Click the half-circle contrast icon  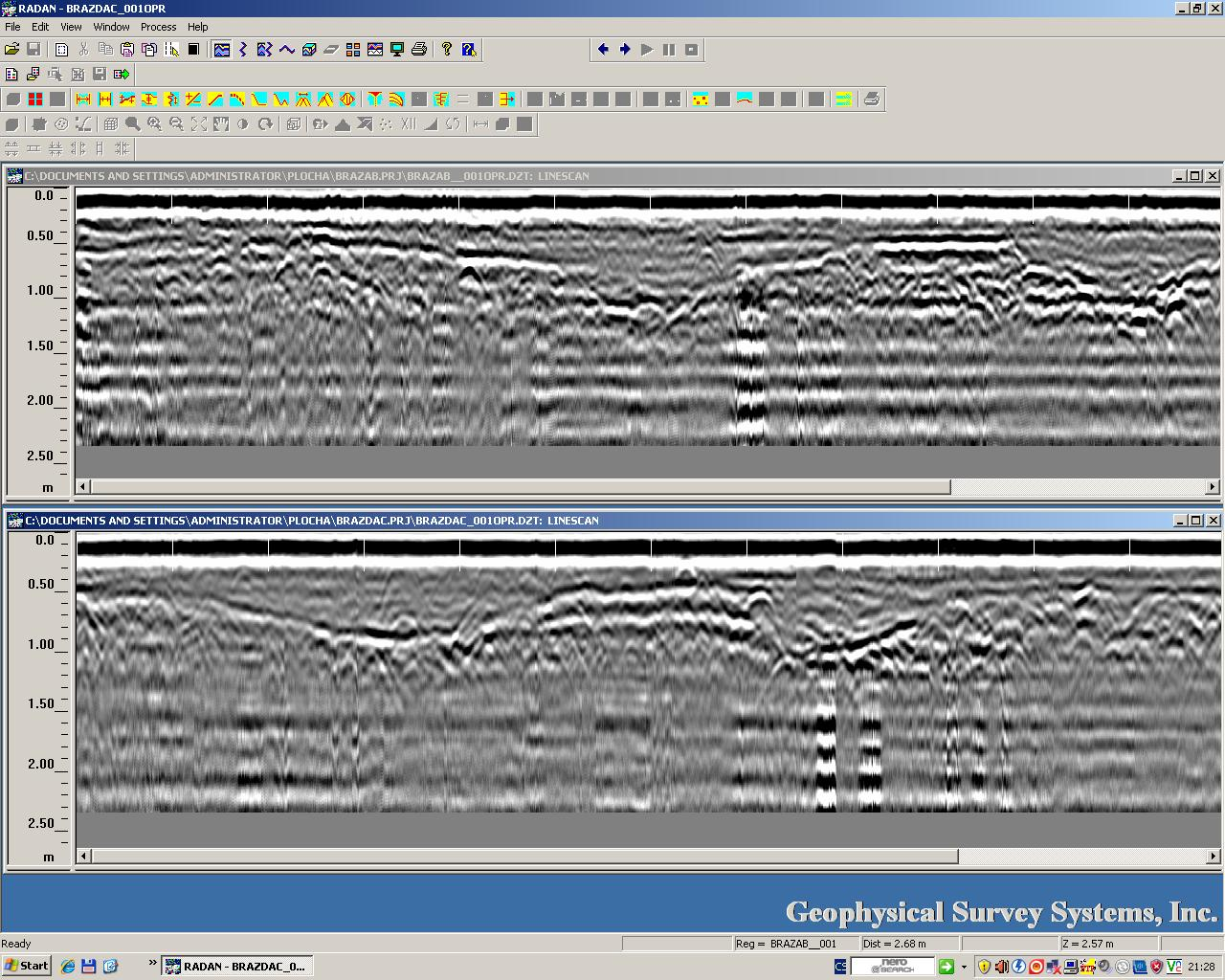(243, 123)
